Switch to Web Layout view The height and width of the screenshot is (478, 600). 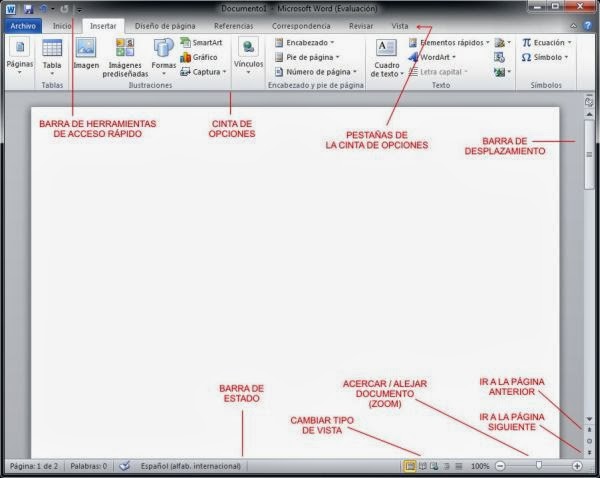434,466
